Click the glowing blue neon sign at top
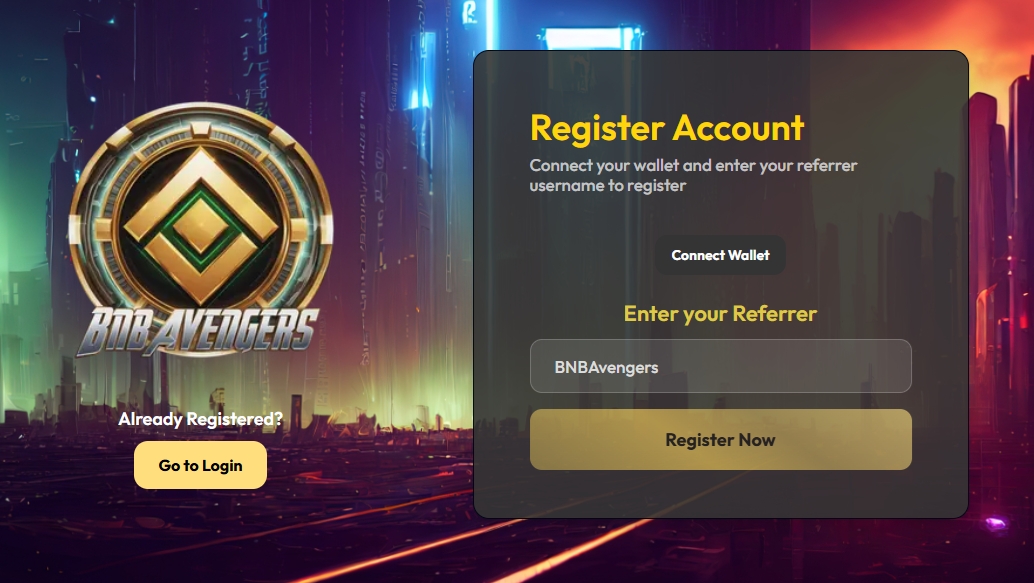The image size is (1034, 583). click(591, 37)
